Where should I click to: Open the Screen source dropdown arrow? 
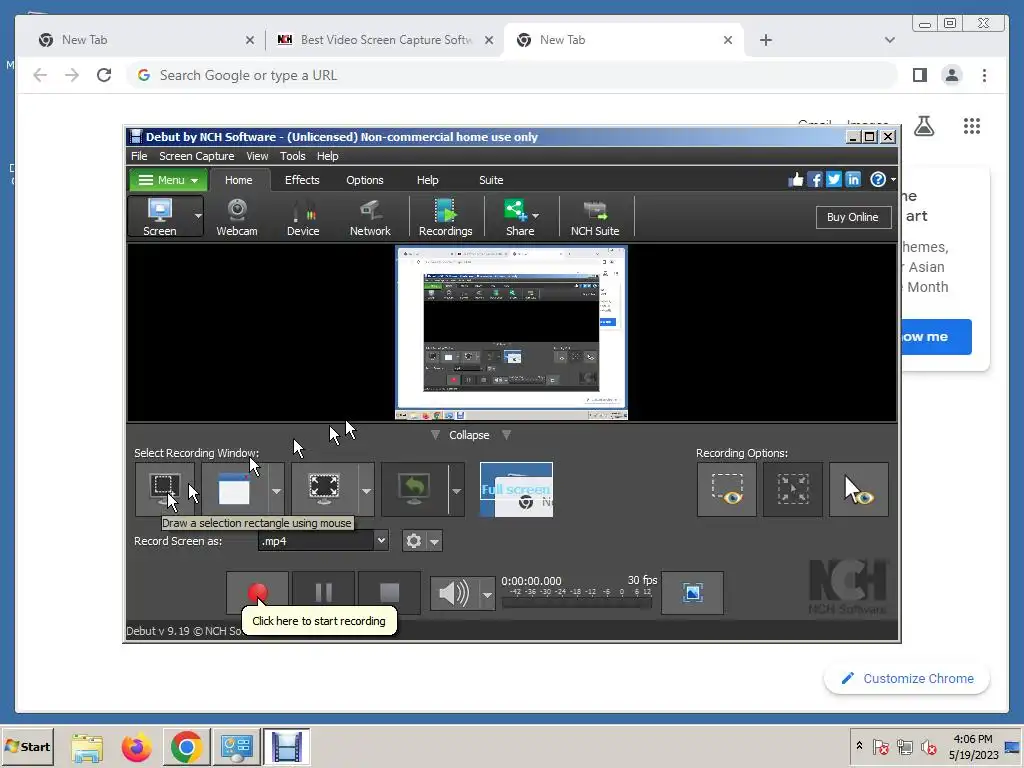(x=197, y=216)
